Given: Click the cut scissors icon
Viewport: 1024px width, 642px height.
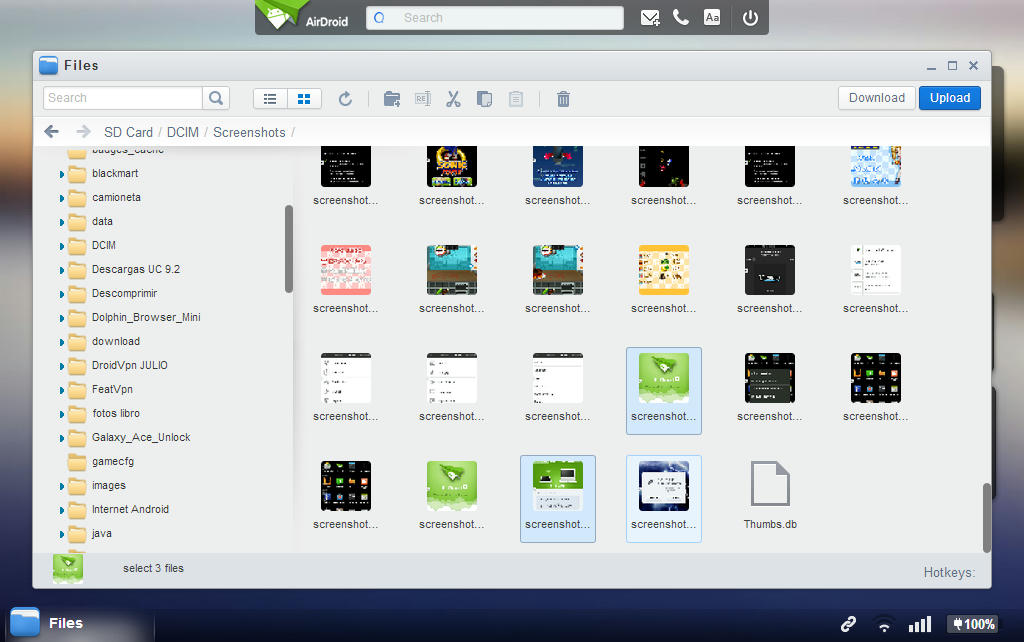Looking at the screenshot, I should click(453, 98).
